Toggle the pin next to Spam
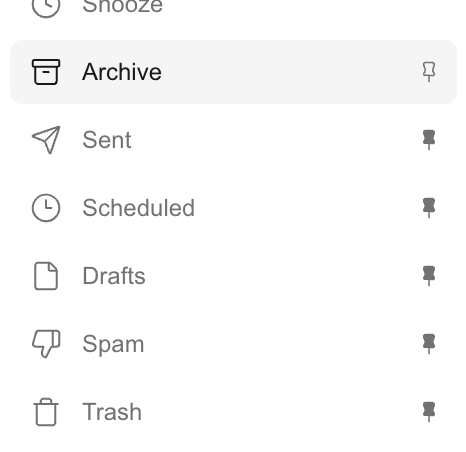The image size is (466, 452). pos(429,344)
